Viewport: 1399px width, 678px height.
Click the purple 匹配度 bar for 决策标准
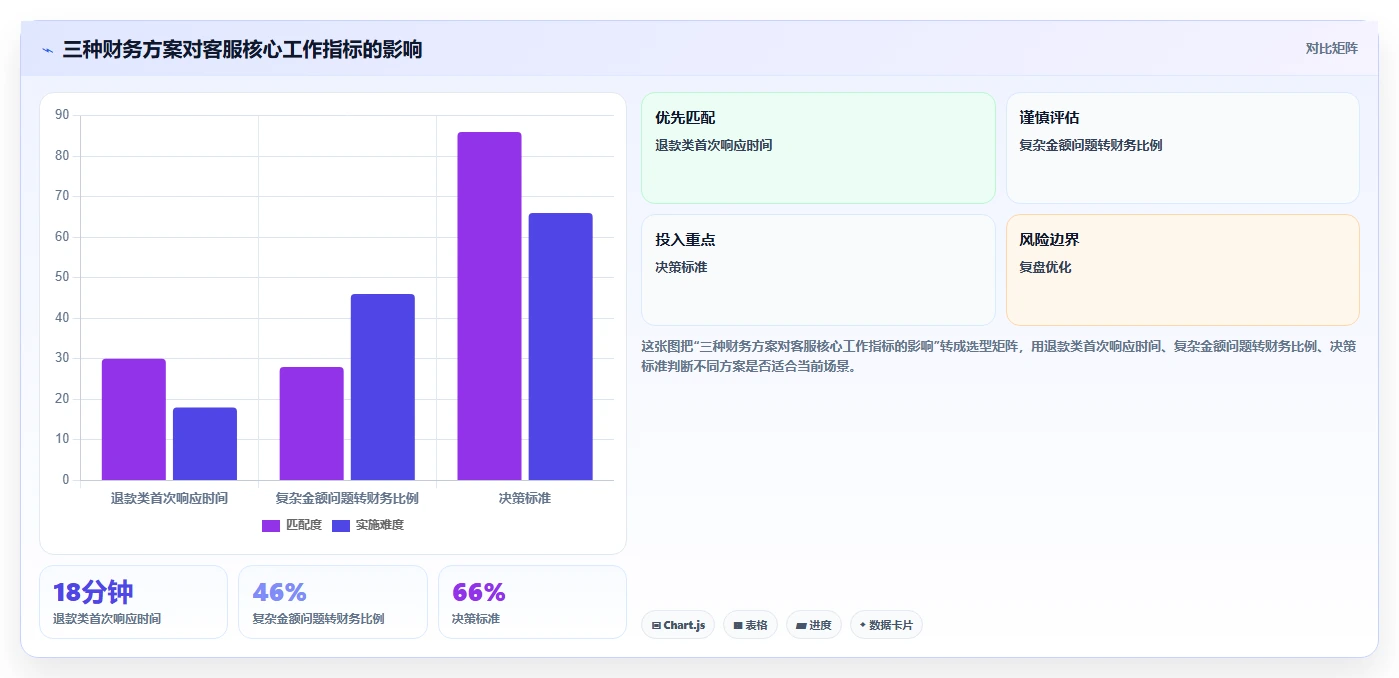pyautogui.click(x=489, y=306)
